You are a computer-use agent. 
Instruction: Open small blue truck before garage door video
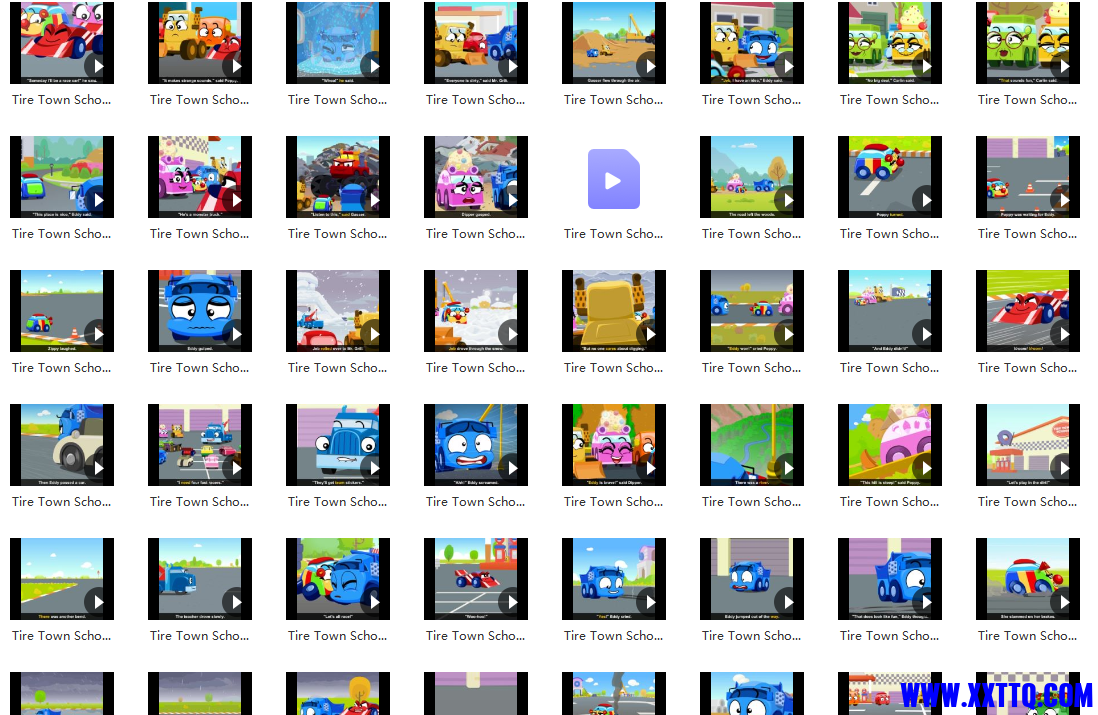tap(751, 578)
